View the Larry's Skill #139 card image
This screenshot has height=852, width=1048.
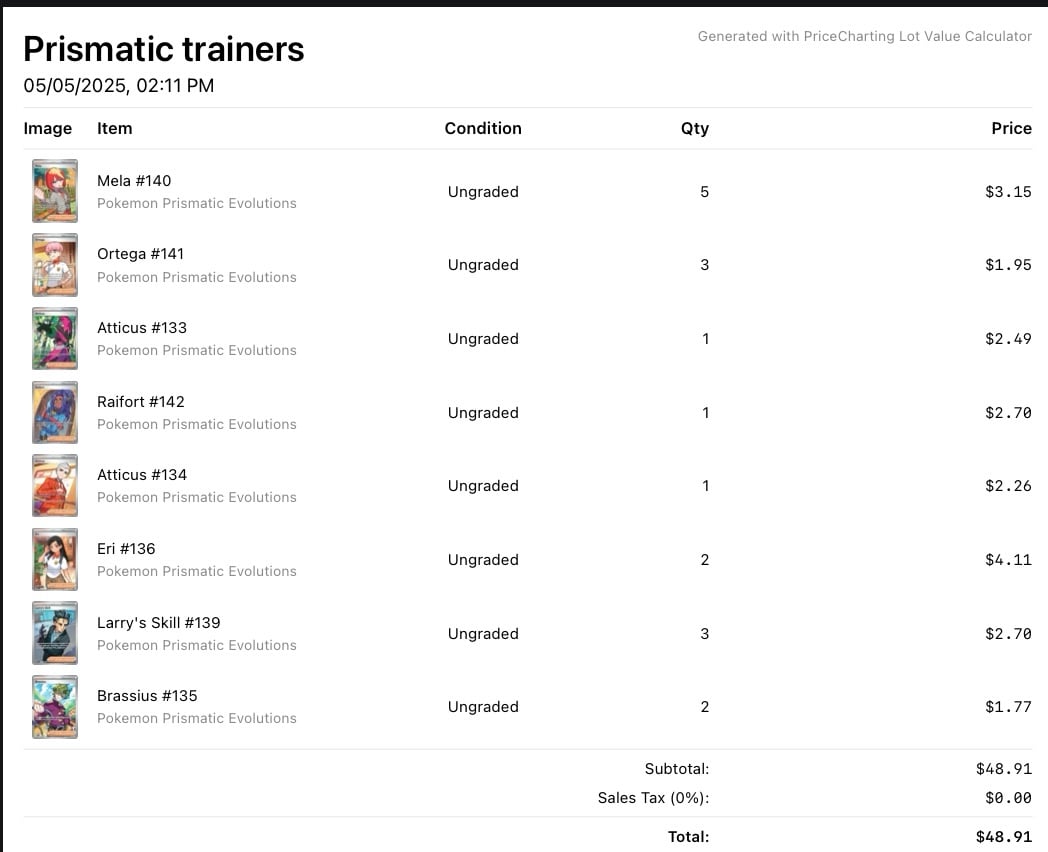click(x=55, y=633)
